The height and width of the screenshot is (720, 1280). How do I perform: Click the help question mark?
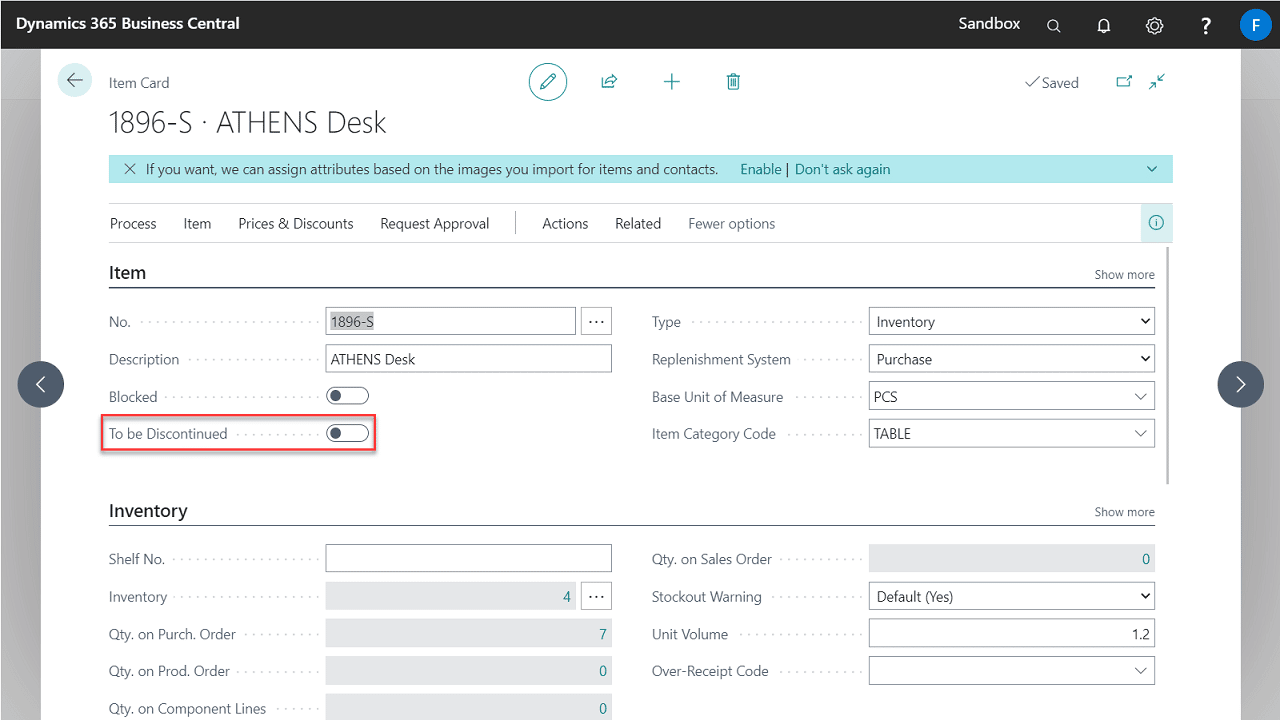[1206, 25]
